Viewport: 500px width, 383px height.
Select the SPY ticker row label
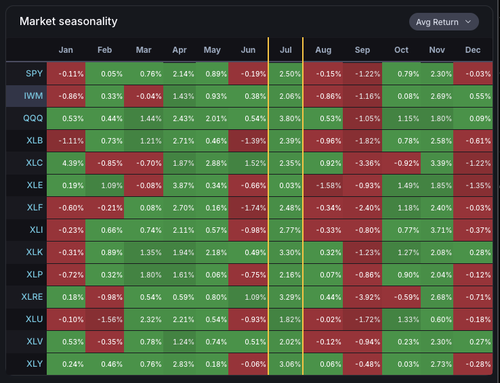click(34, 73)
